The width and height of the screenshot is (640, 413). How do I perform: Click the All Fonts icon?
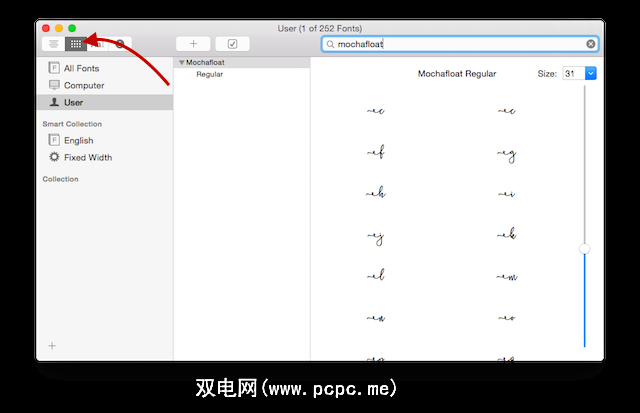(54, 68)
